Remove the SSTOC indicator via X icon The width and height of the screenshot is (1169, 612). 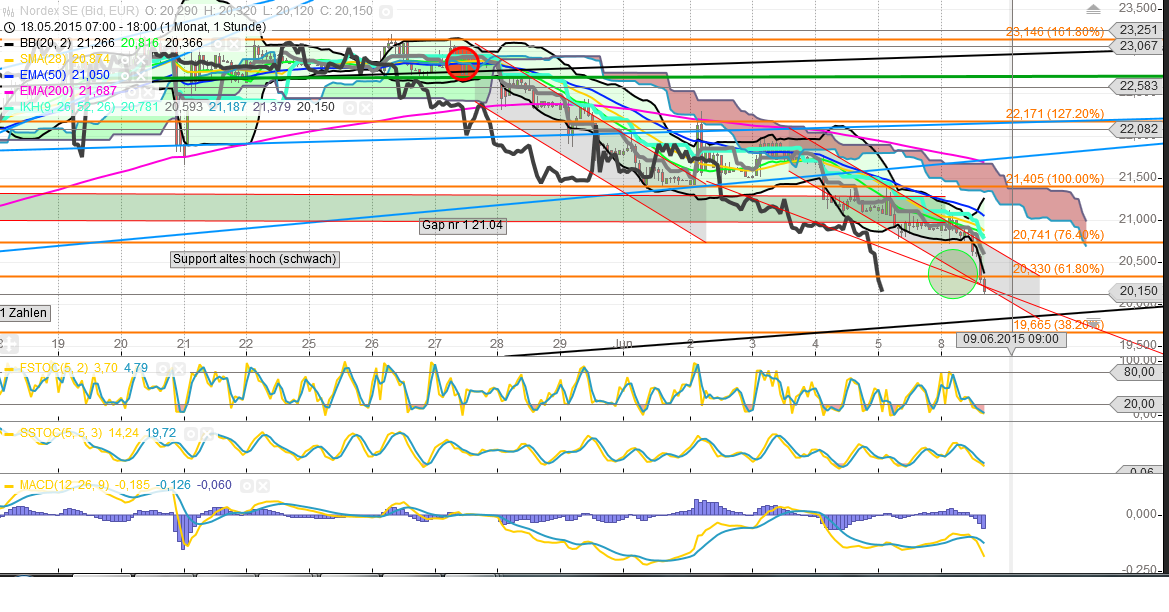coord(206,433)
